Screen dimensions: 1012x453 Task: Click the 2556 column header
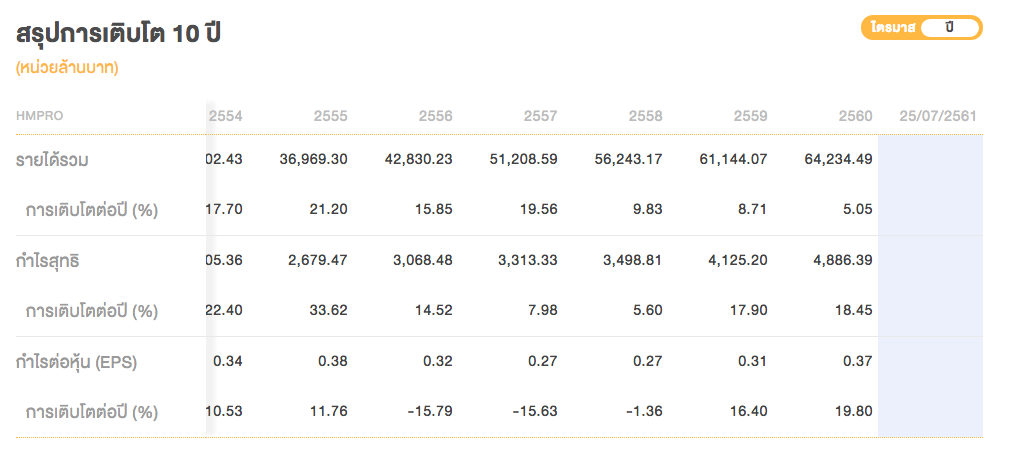pyautogui.click(x=435, y=116)
